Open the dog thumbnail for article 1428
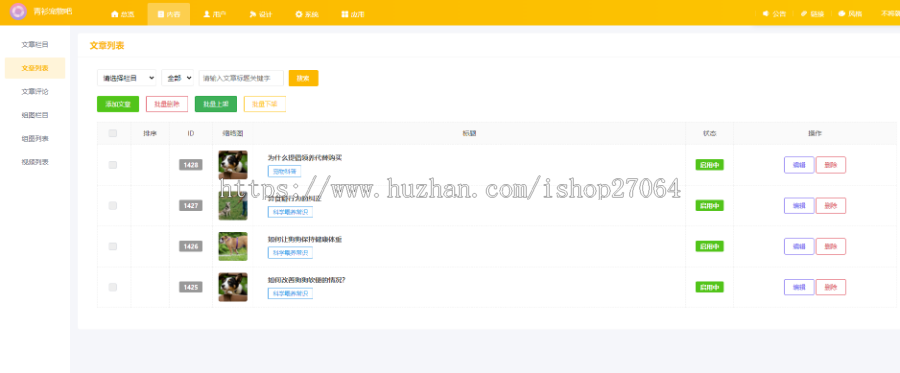 [x=233, y=165]
